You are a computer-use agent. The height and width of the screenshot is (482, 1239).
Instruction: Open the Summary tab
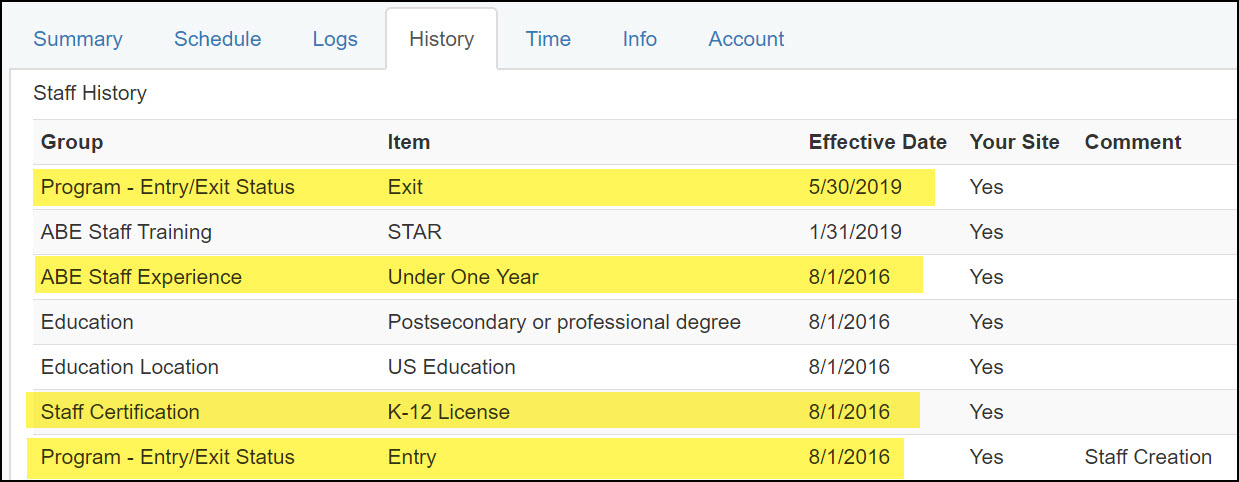78,39
